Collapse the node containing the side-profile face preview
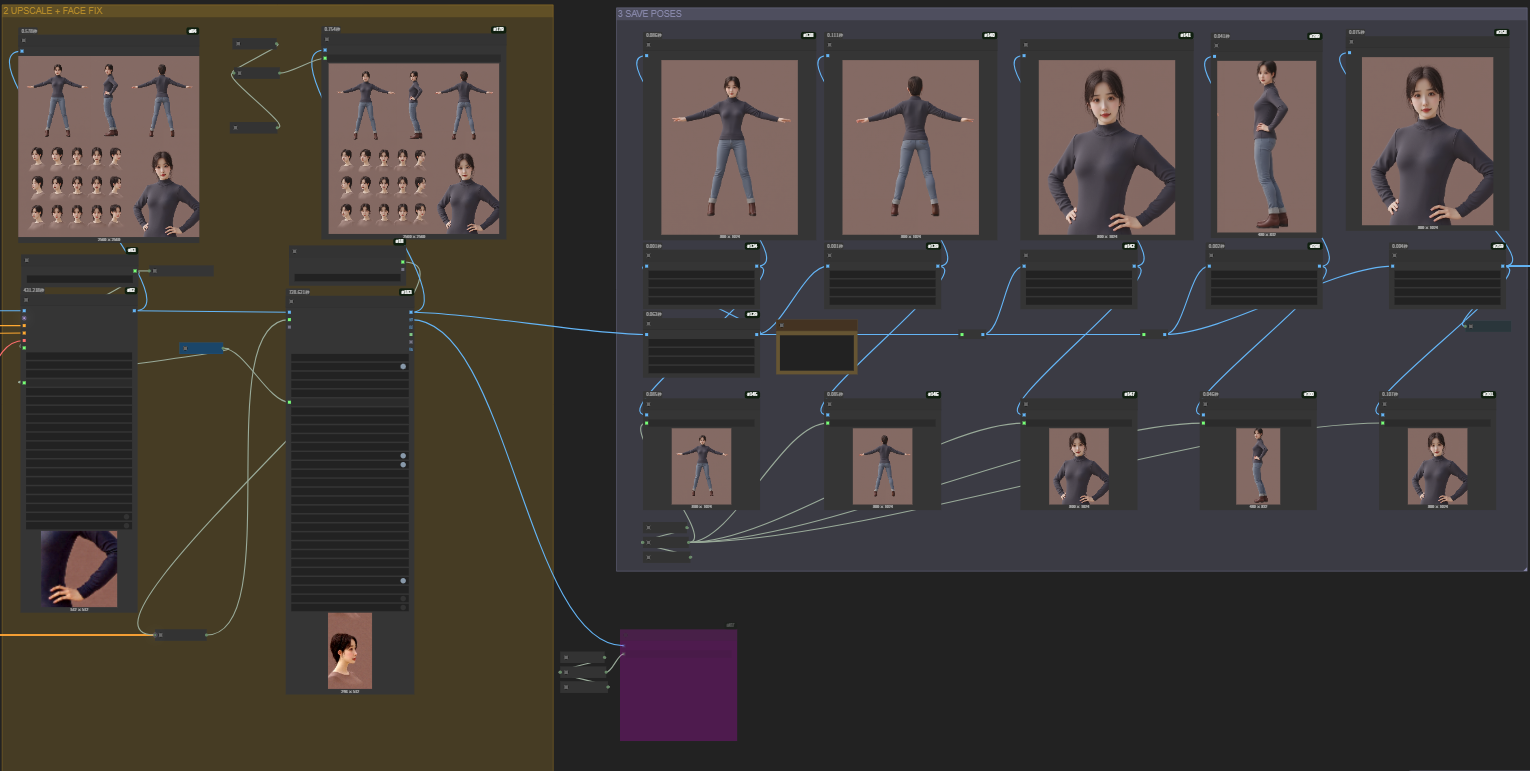1530x771 pixels. (x=292, y=302)
